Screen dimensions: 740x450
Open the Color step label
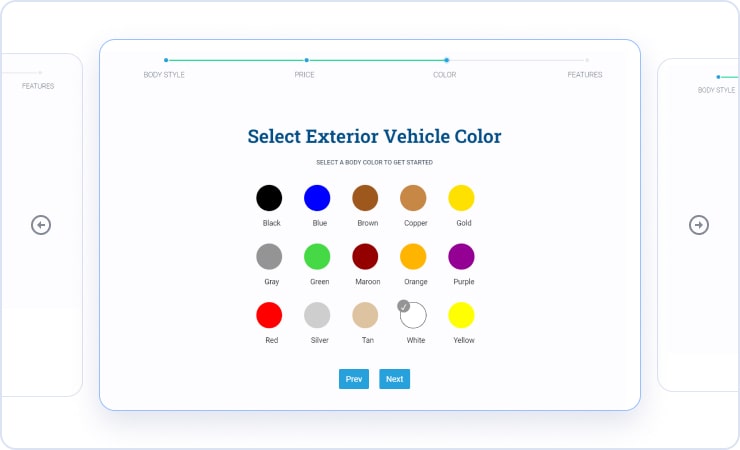(445, 75)
